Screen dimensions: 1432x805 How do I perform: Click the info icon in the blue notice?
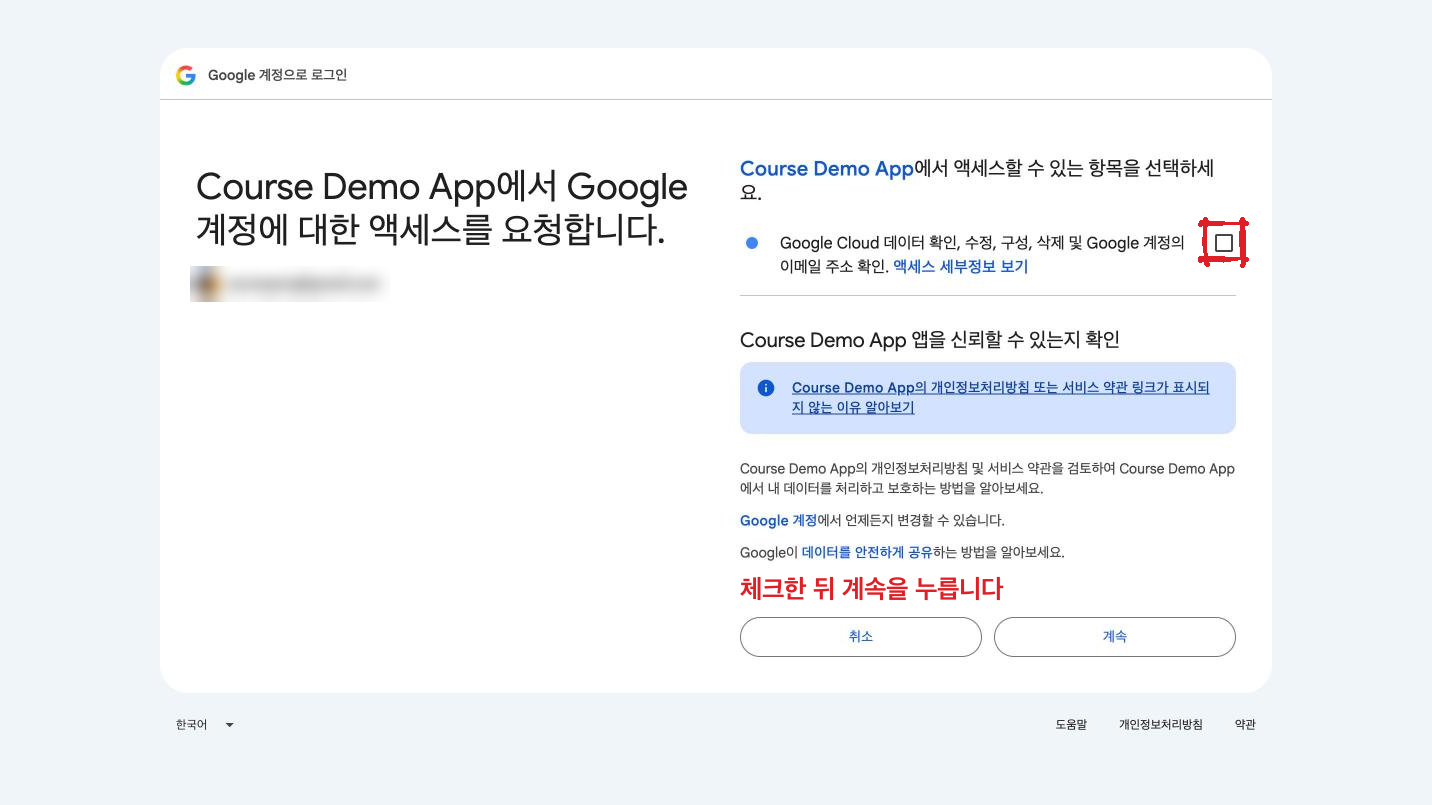click(766, 388)
